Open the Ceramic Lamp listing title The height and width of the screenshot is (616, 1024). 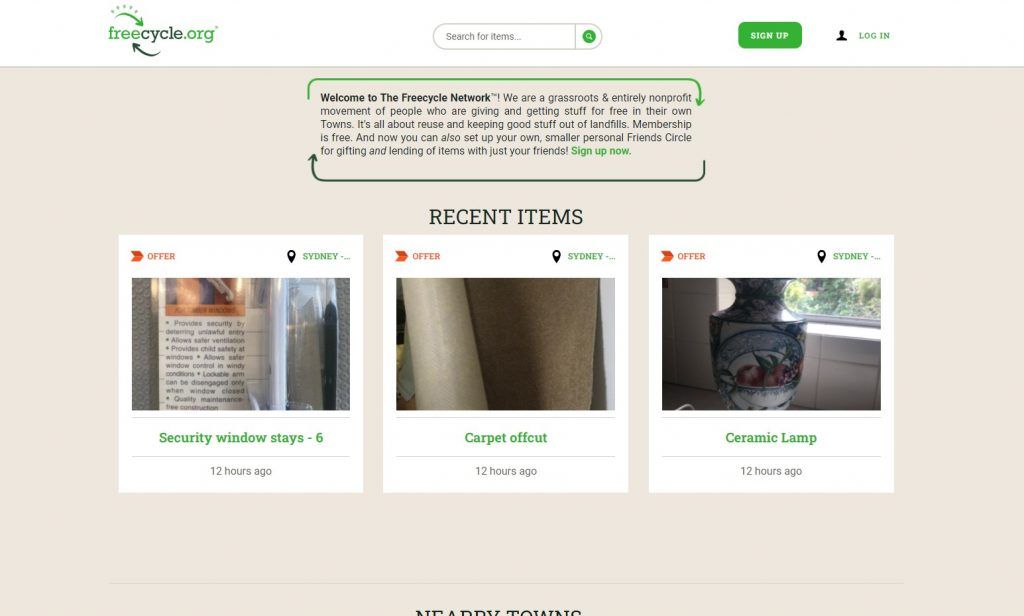[771, 438]
